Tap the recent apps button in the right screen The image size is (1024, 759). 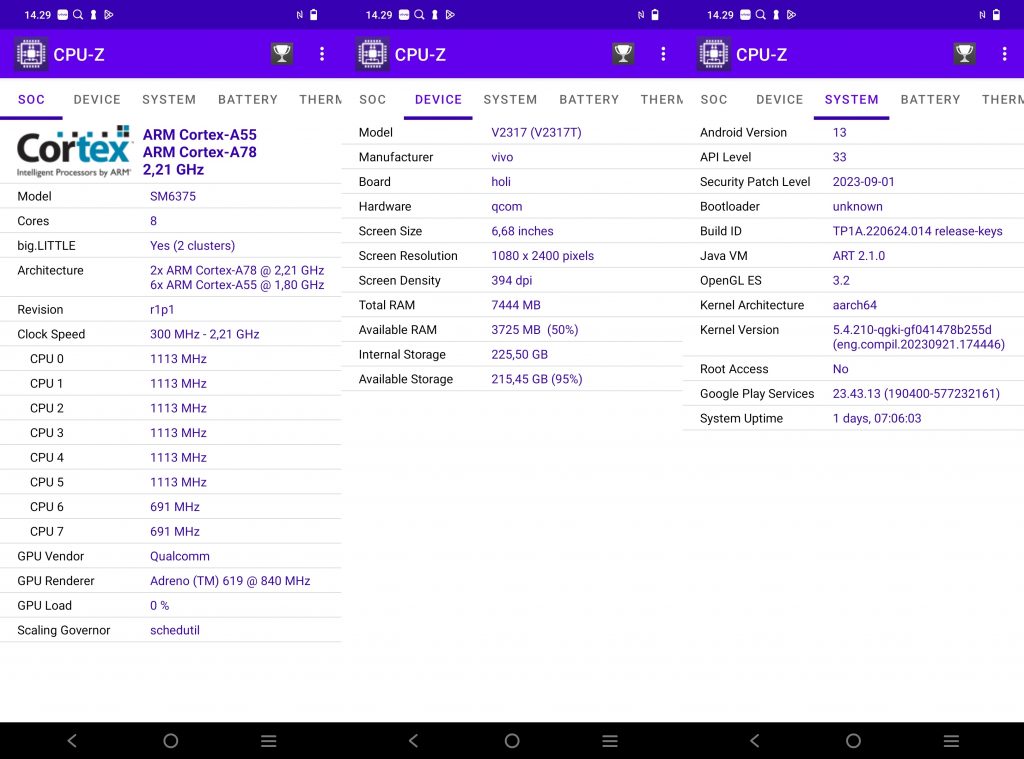coord(952,741)
